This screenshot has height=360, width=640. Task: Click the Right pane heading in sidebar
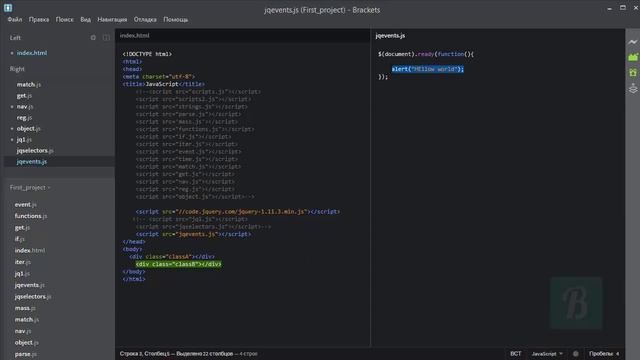[17, 69]
